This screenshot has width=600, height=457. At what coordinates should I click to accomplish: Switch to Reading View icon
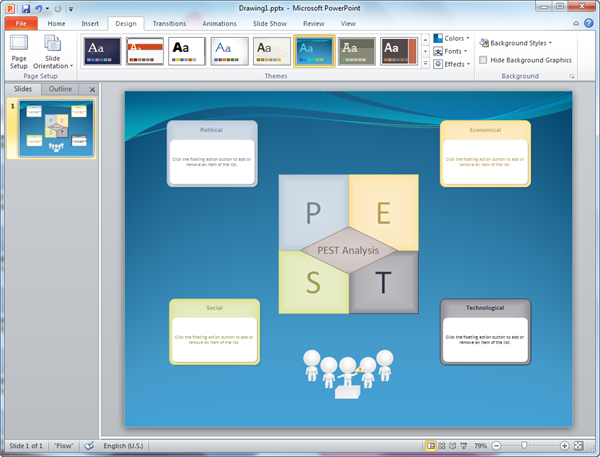pyautogui.click(x=452, y=446)
